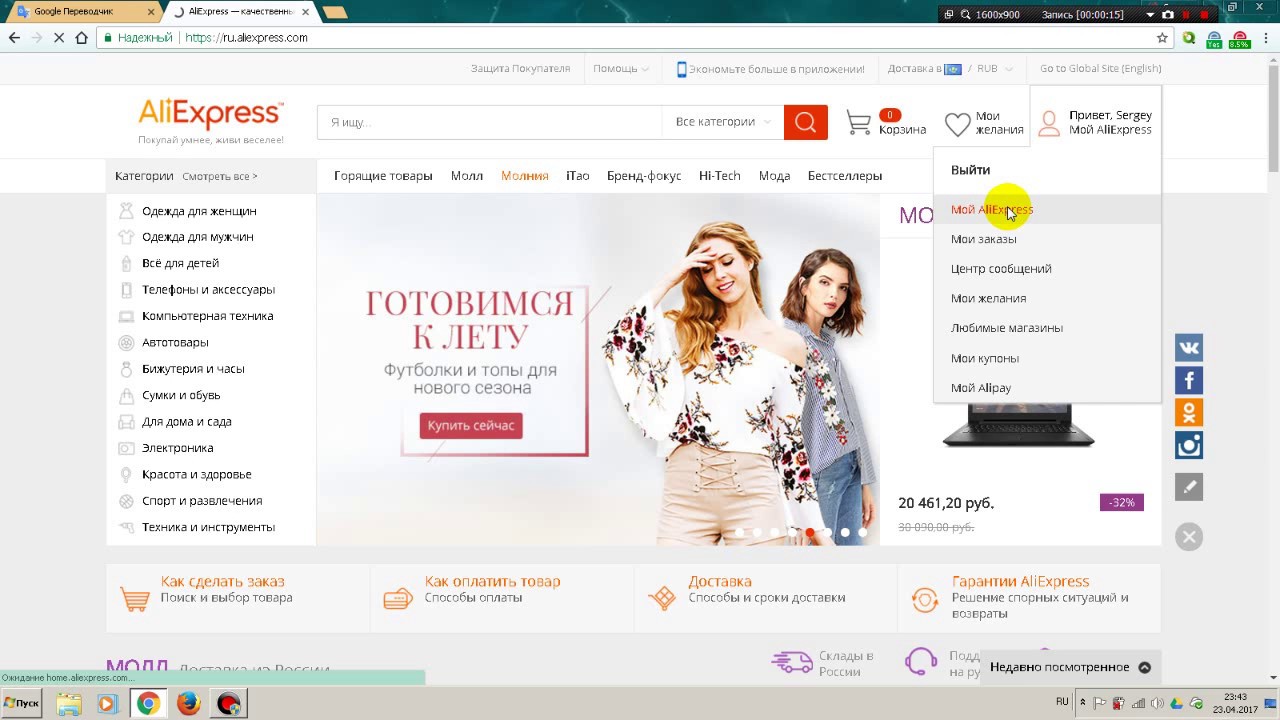
Task: Click Купить сейчас banner button
Action: coord(471,426)
